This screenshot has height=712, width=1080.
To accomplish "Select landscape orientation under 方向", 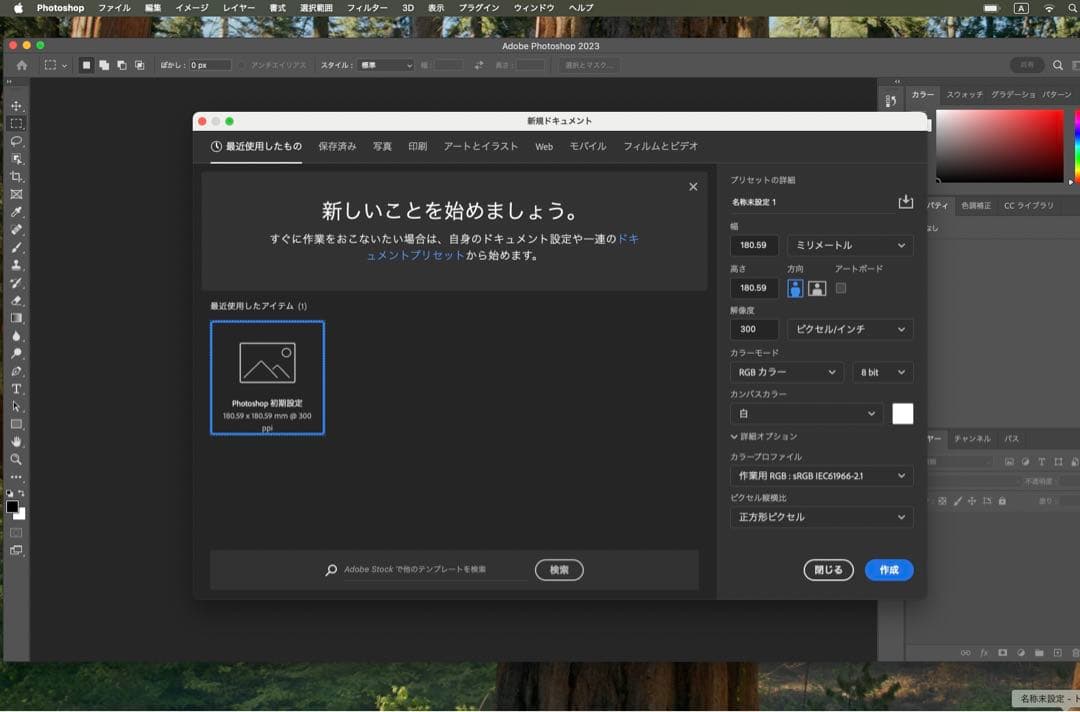I will point(816,287).
